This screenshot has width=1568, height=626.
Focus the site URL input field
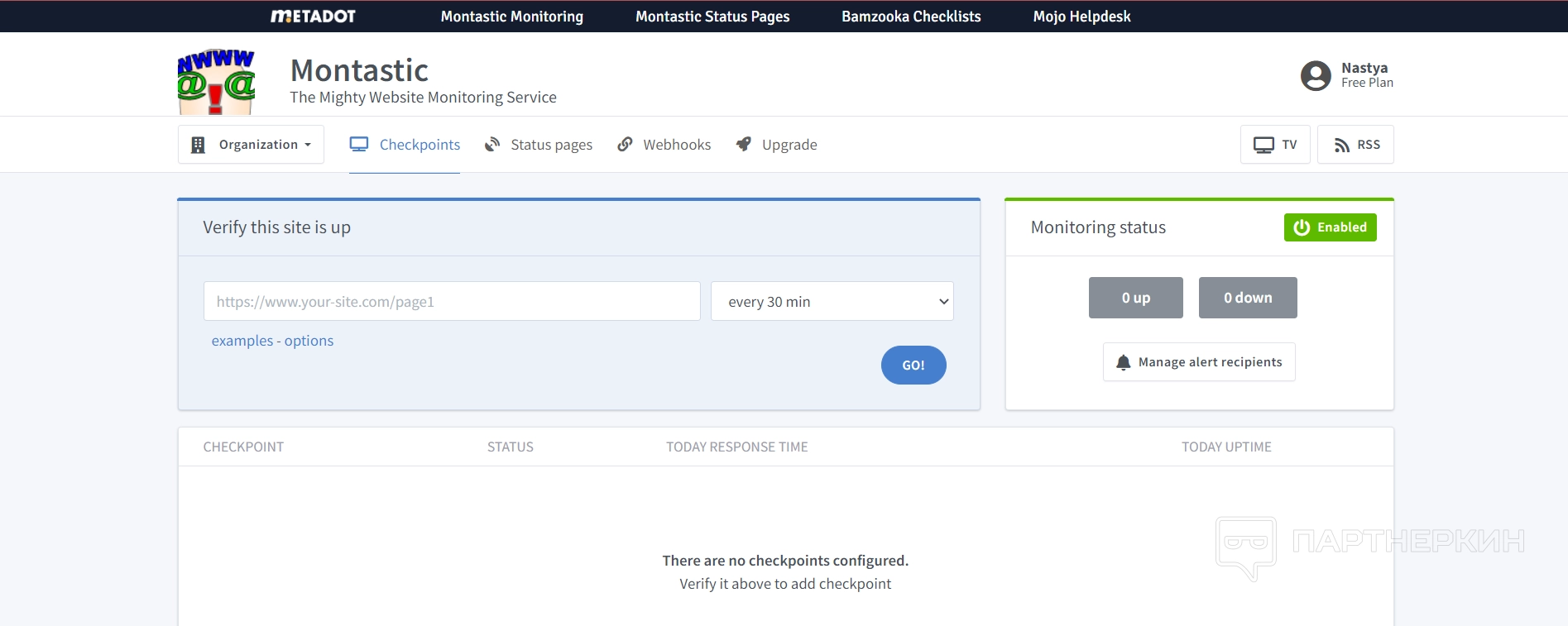[452, 301]
